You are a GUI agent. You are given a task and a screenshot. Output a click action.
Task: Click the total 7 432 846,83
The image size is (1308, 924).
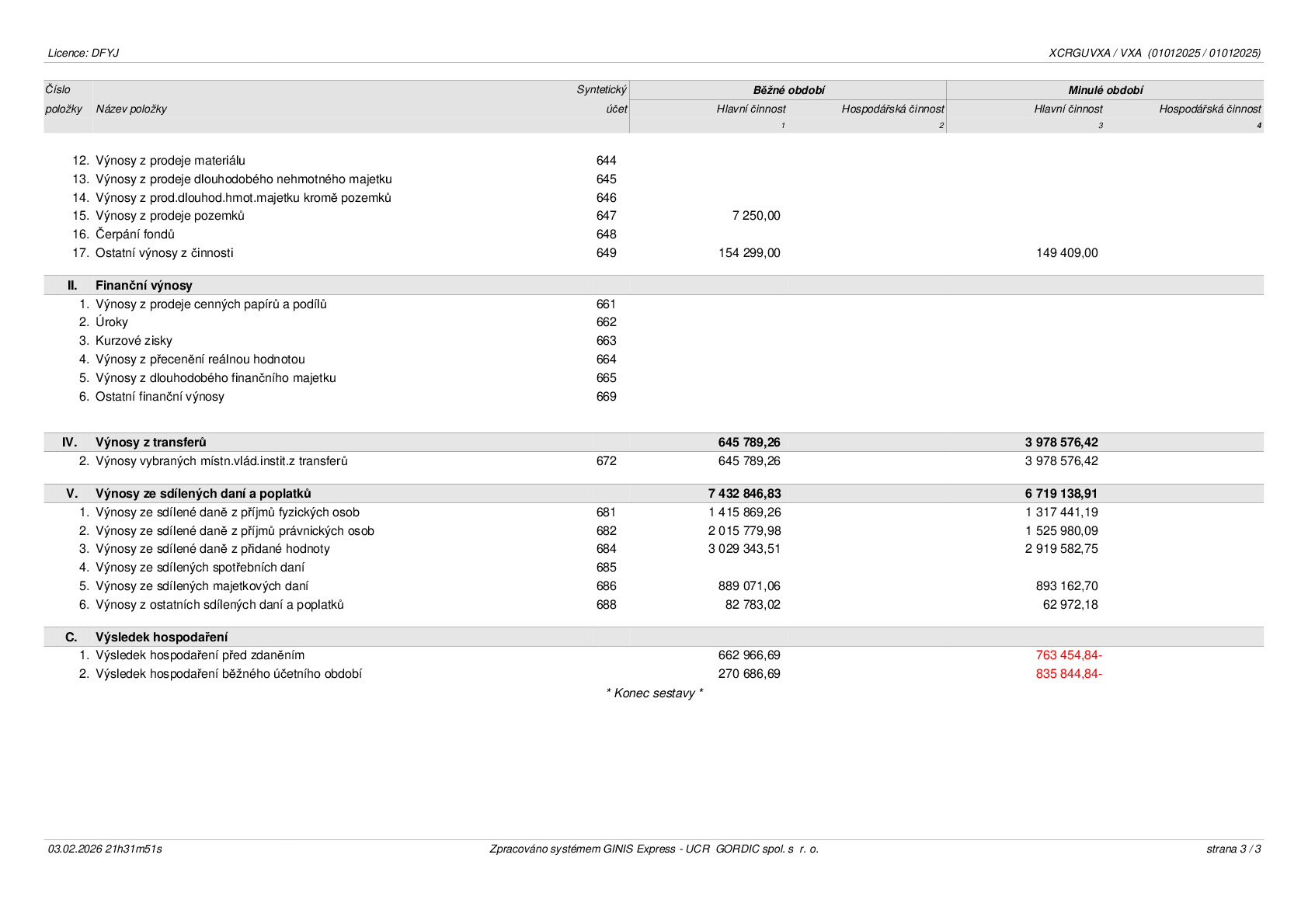click(x=744, y=494)
